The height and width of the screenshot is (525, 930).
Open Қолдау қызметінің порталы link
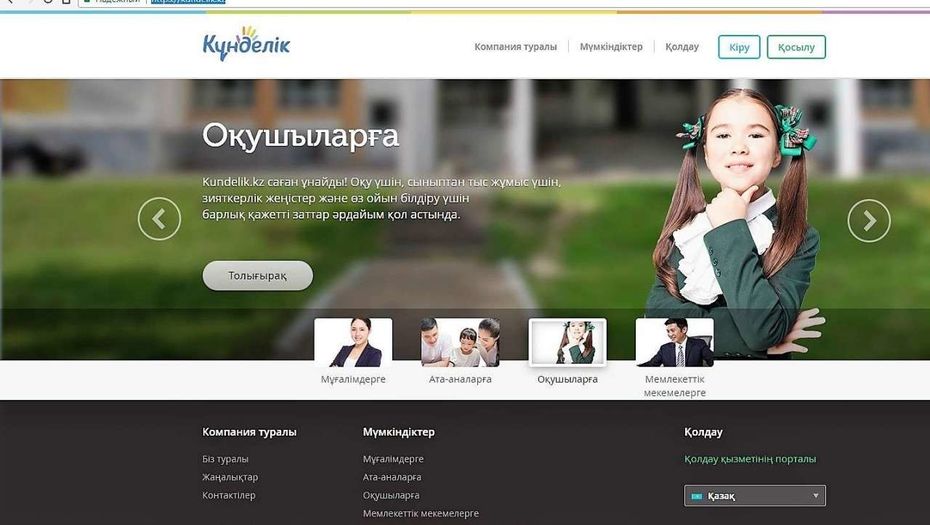coord(750,459)
